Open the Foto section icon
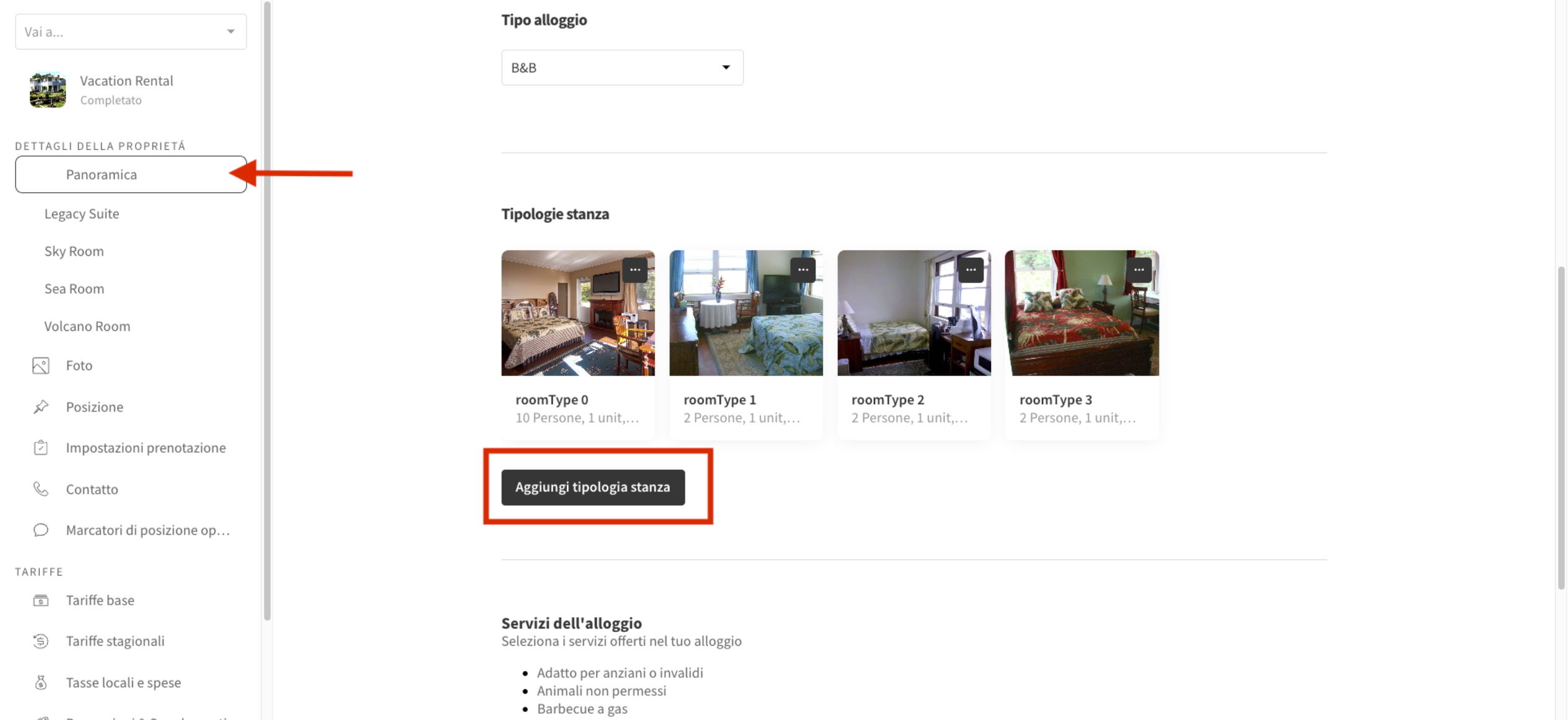This screenshot has width=1568, height=720. click(x=41, y=366)
